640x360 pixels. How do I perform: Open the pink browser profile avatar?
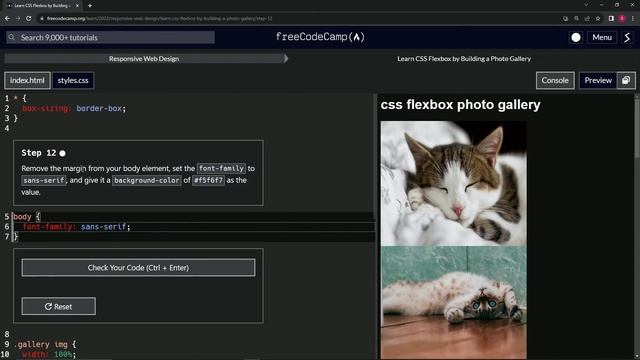tap(622, 18)
